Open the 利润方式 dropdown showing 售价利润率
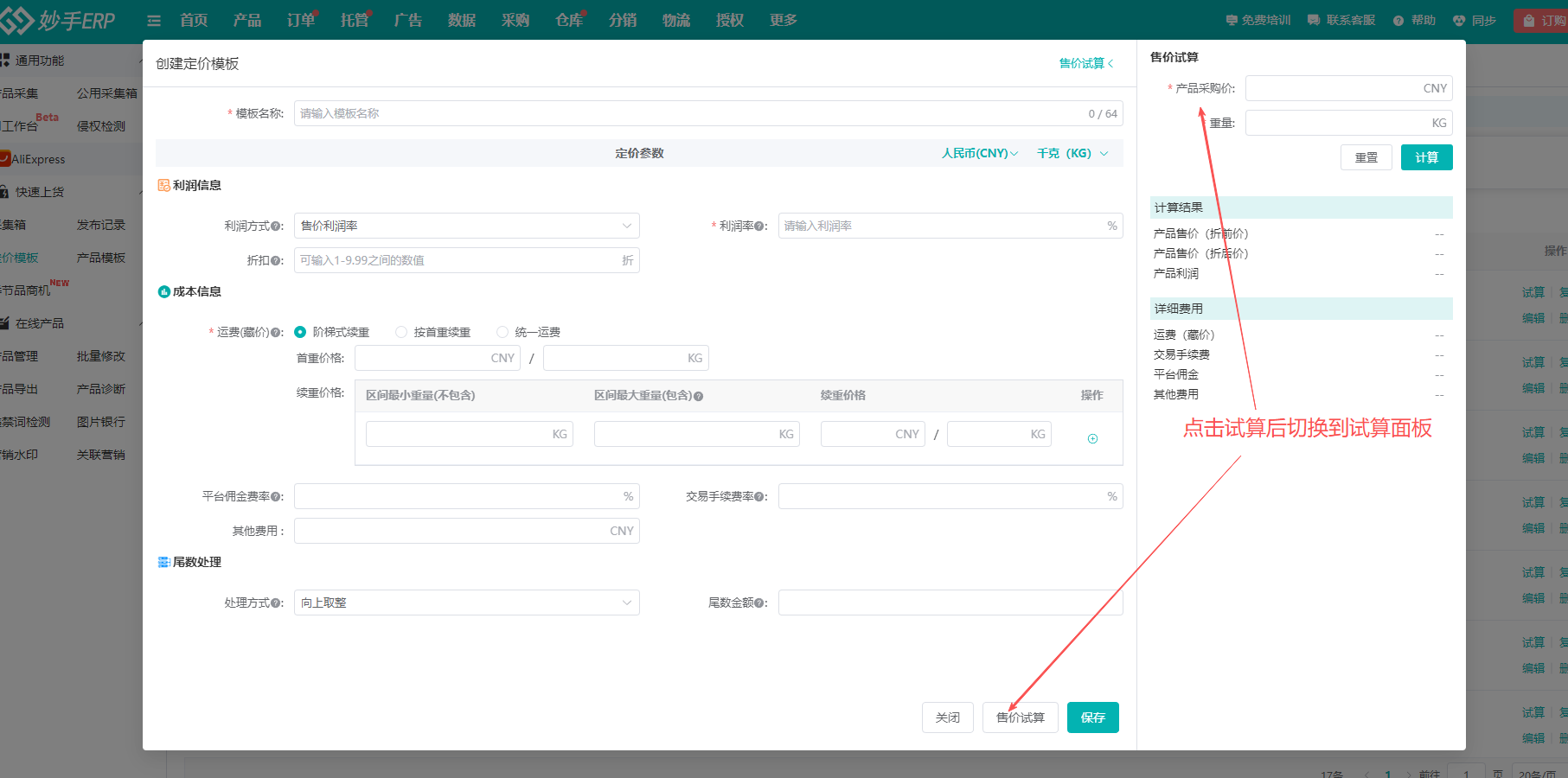Image resolution: width=1568 pixels, height=778 pixels. click(466, 226)
